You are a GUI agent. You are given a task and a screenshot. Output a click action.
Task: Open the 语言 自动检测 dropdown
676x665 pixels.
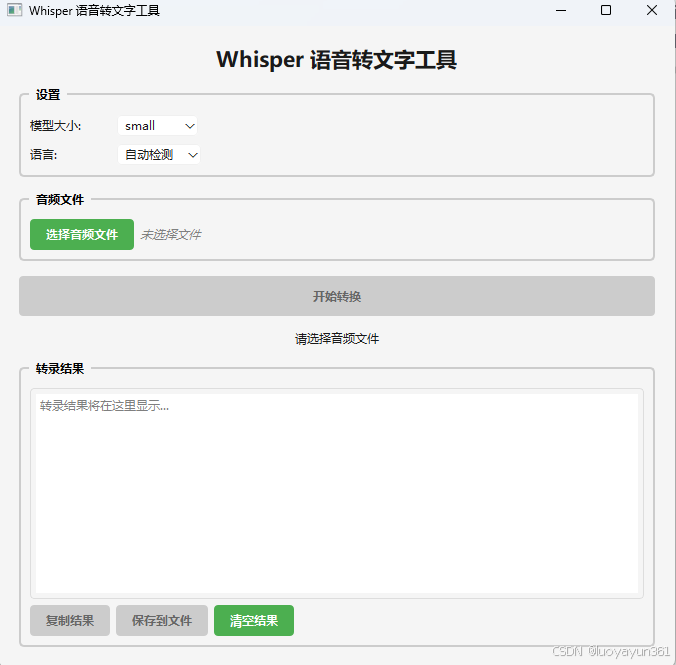(159, 154)
